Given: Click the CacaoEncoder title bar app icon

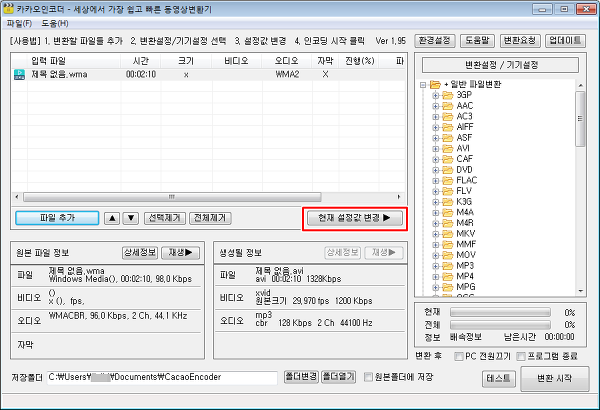Looking at the screenshot, I should [x=8, y=8].
